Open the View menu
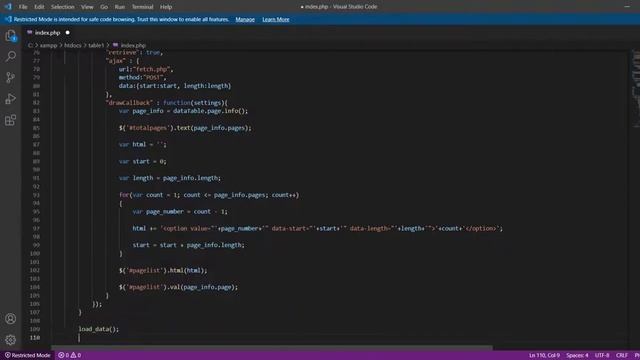The height and width of the screenshot is (360, 640). (87, 7)
